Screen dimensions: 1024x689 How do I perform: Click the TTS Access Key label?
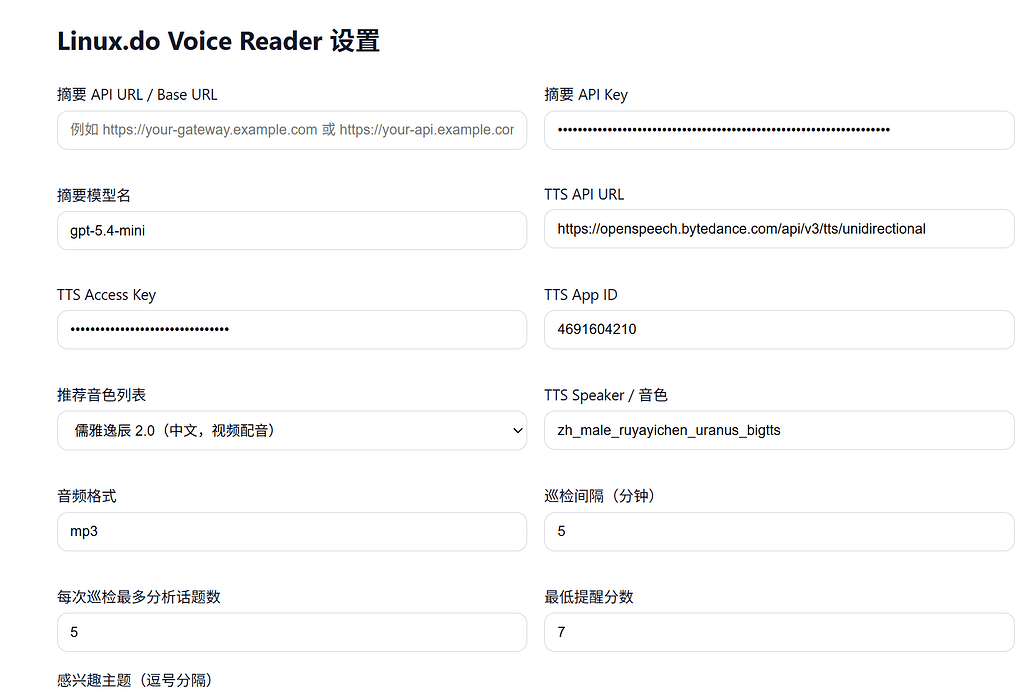click(x=106, y=295)
